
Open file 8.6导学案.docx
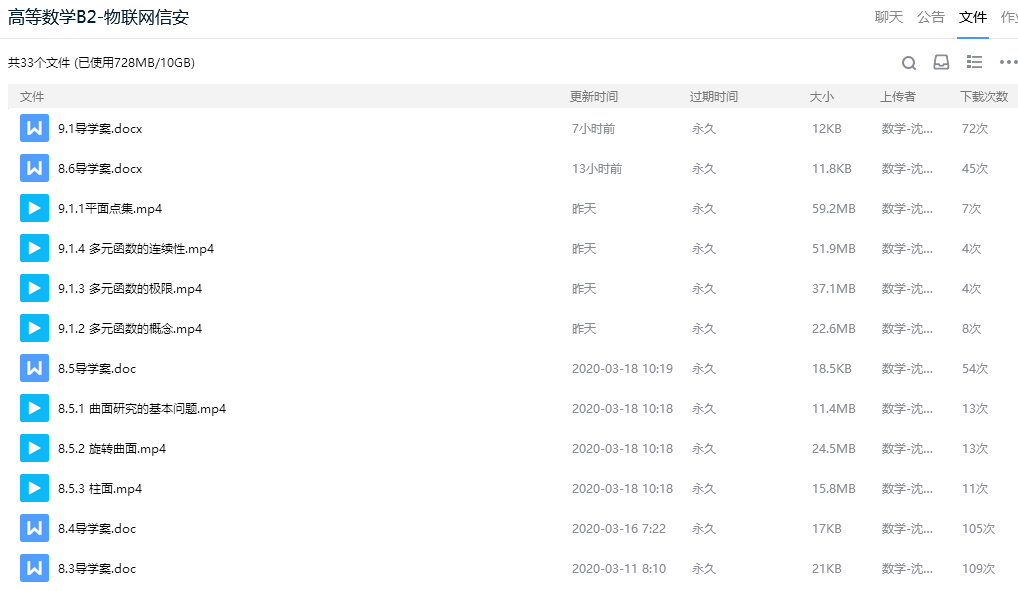100,169
